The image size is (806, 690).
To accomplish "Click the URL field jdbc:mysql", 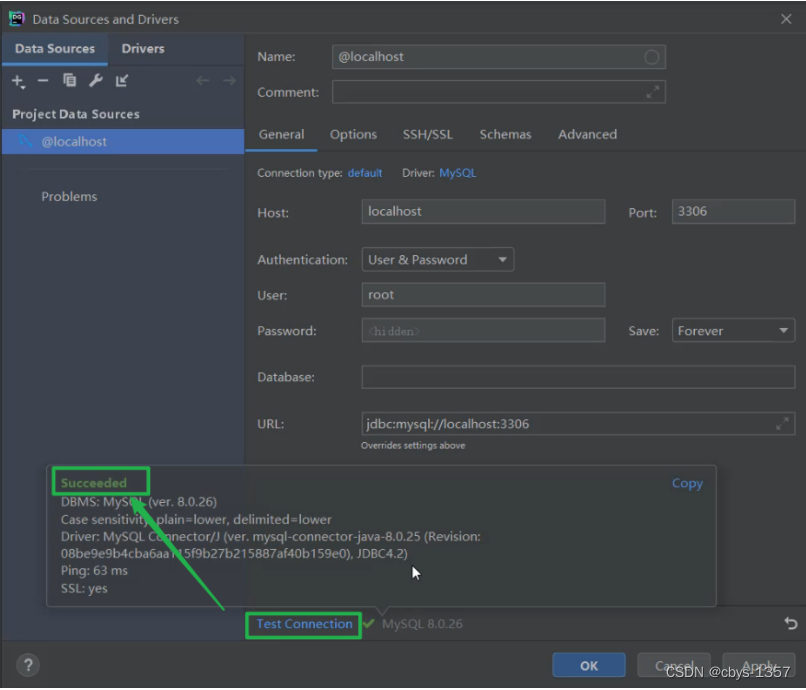I will (x=578, y=424).
